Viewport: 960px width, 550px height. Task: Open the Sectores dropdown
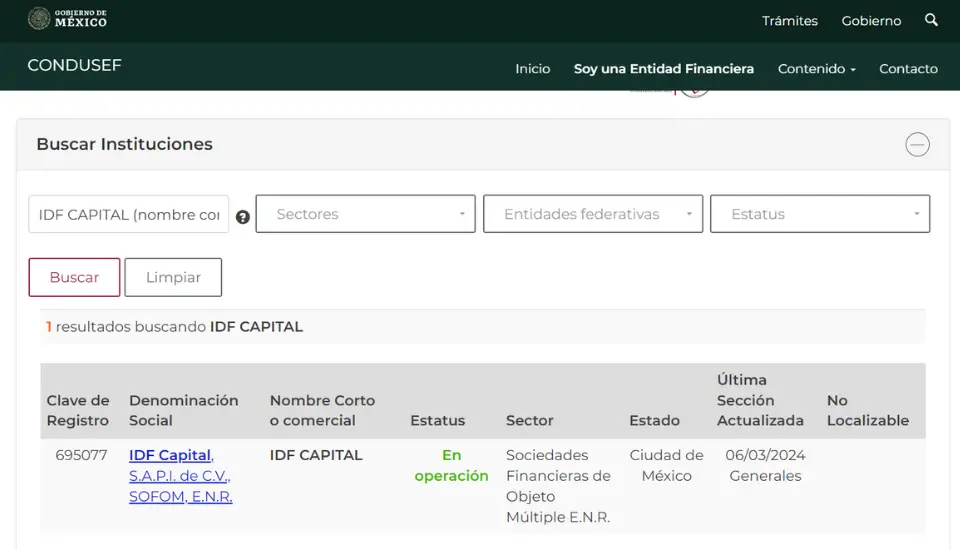pyautogui.click(x=366, y=214)
